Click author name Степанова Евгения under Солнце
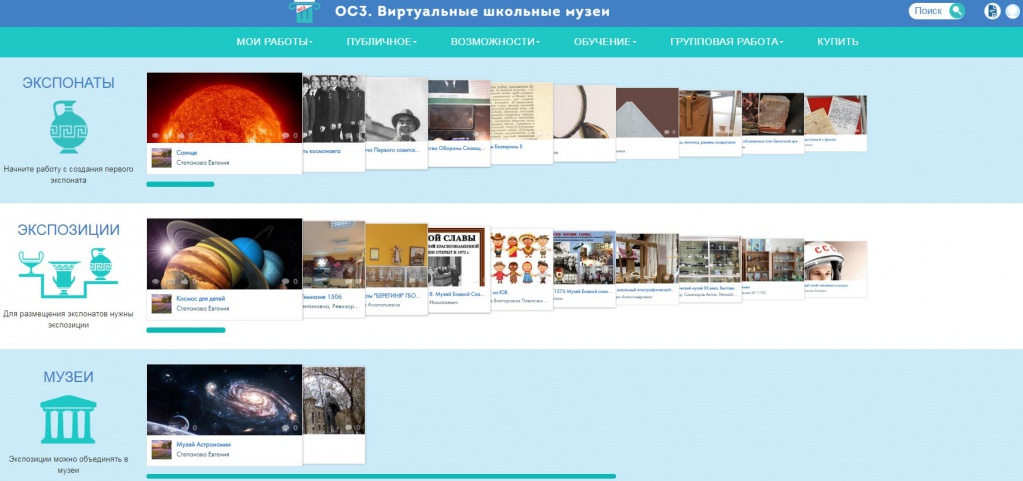This screenshot has width=1023, height=481. pyautogui.click(x=203, y=163)
